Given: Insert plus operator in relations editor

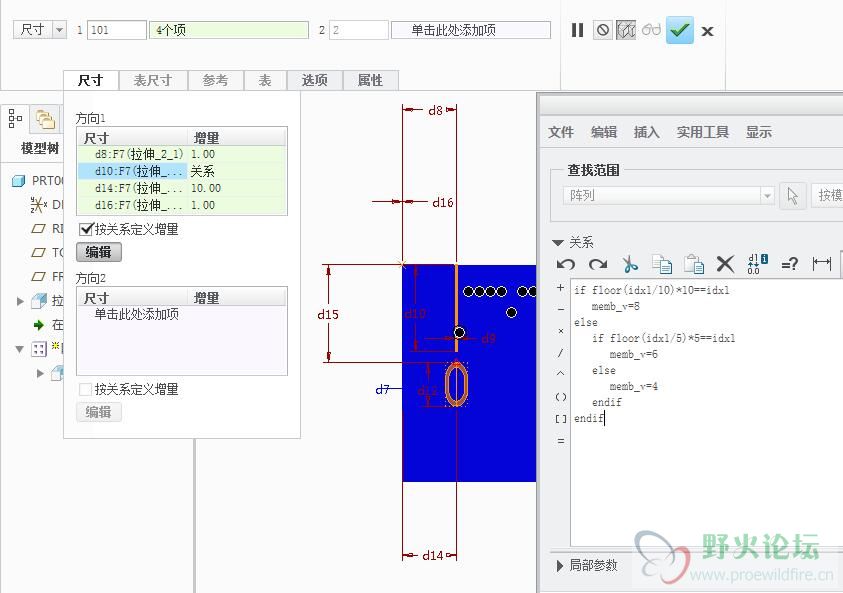Looking at the screenshot, I should pos(561,288).
